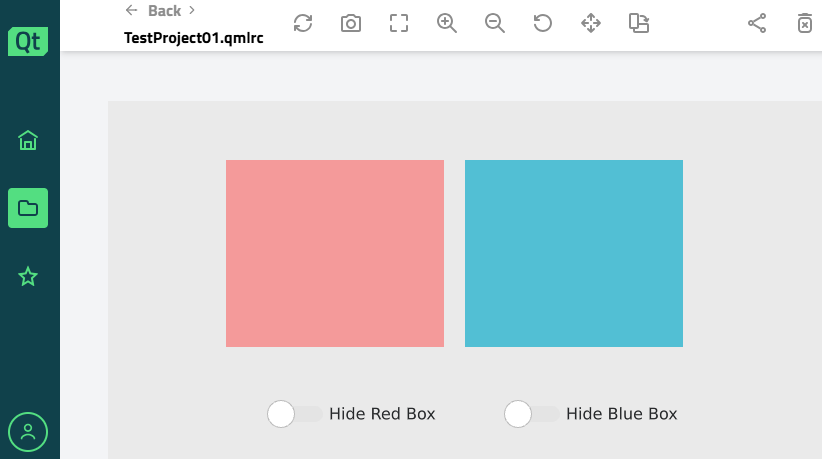Open the folder projects section in sidebar
This screenshot has height=459, width=822.
[28, 208]
